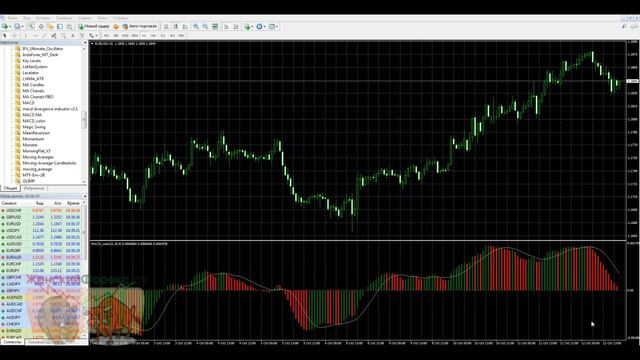This screenshot has height=360, width=640.
Task: Click the zoom out magnifier icon
Action: tap(205, 27)
